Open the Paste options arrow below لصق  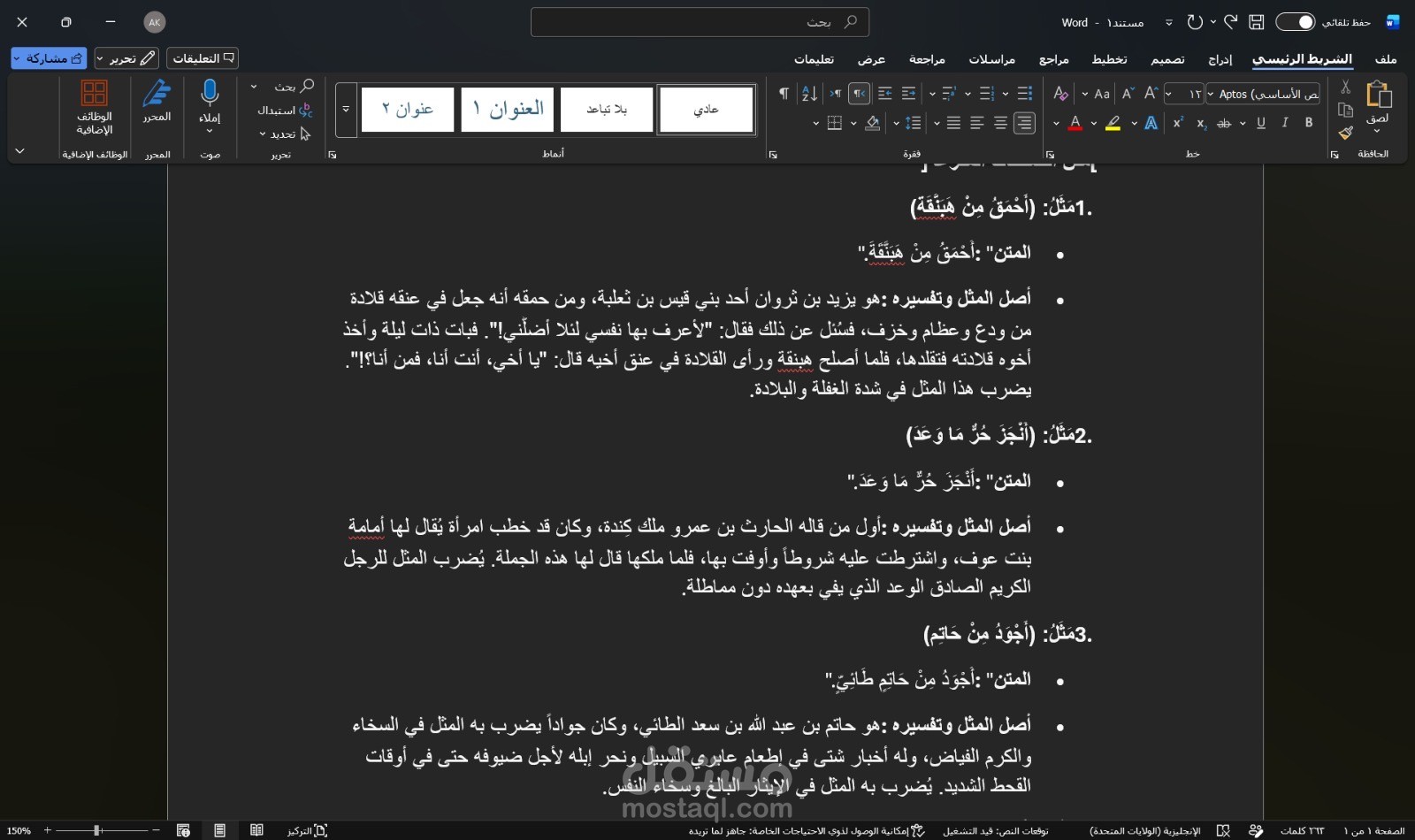point(1377,131)
